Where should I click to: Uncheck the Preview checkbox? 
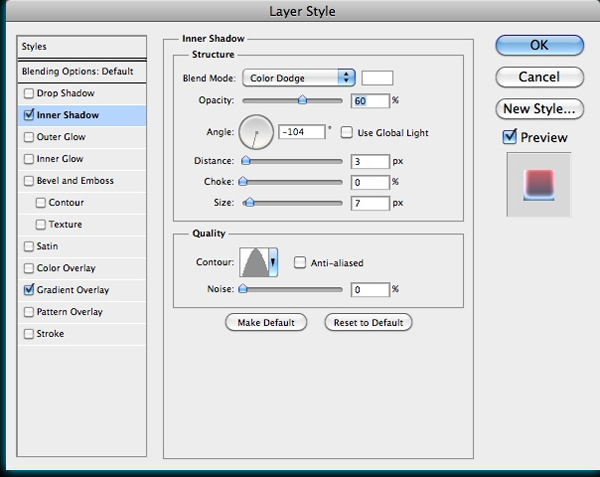tap(510, 137)
